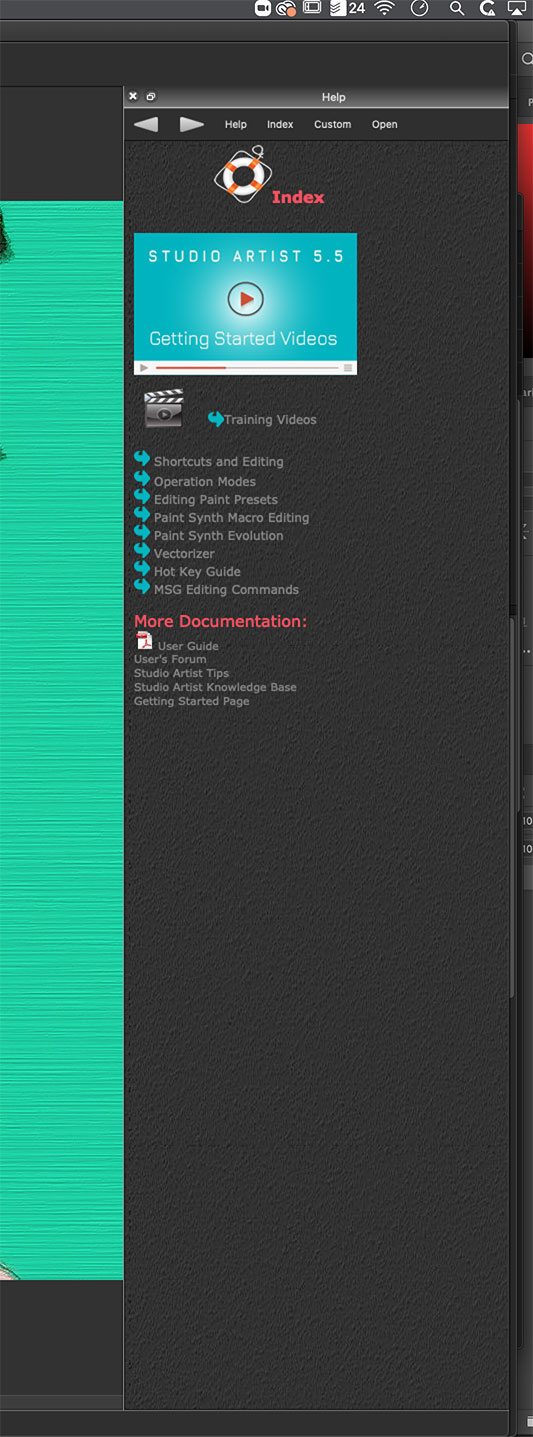
Task: Go back with the left arrow
Action: pos(146,124)
